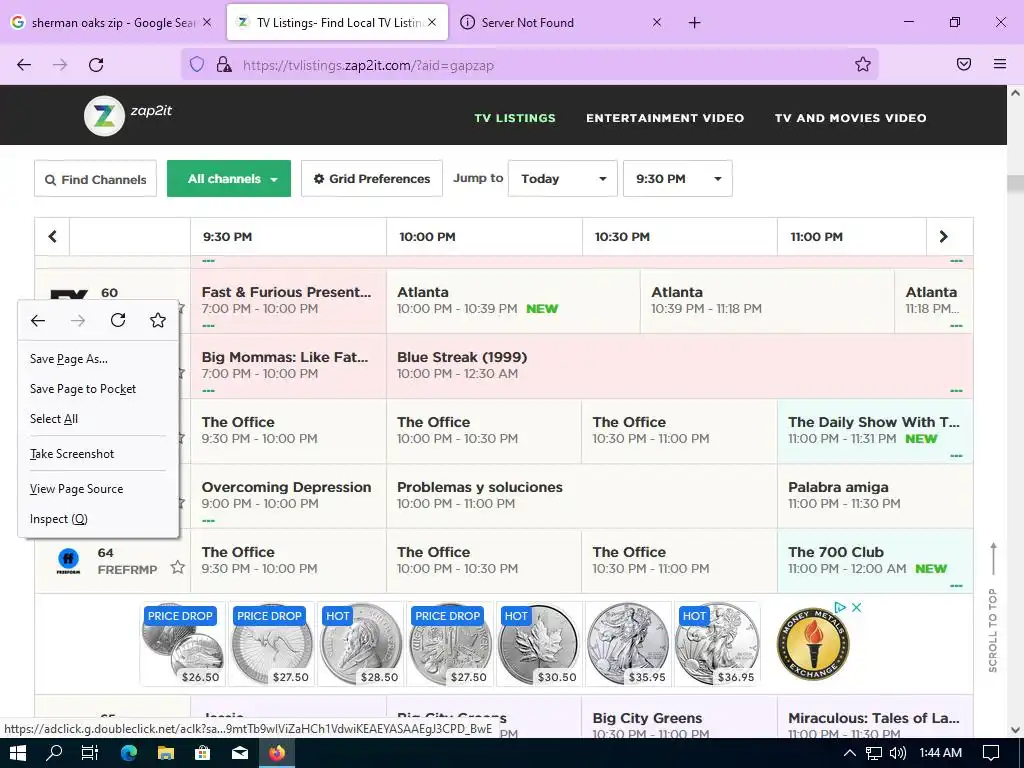Open File Explorer from taskbar
Image resolution: width=1024 pixels, height=768 pixels.
pos(166,753)
